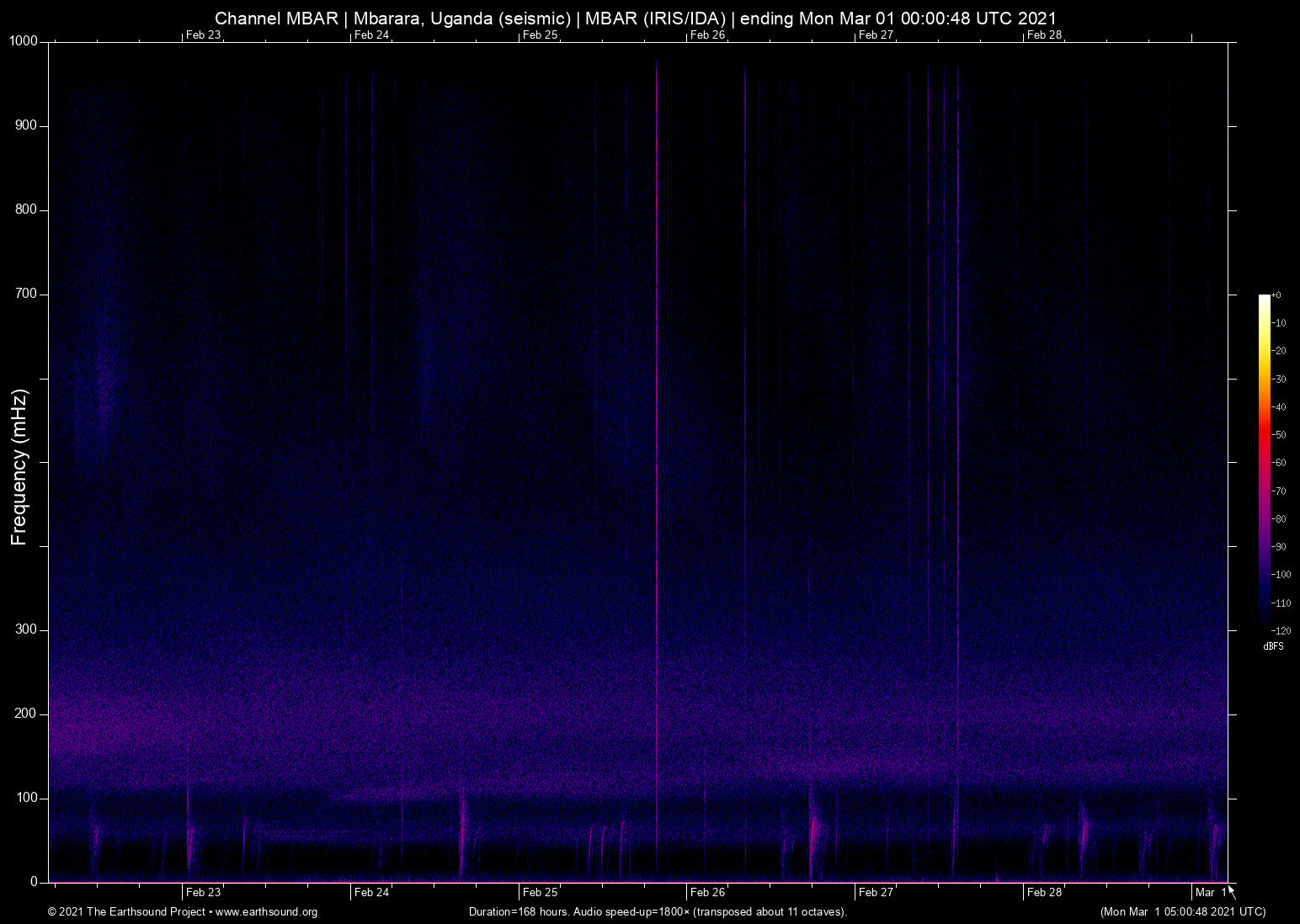This screenshot has height=924, width=1300.
Task: Select the Feb 24 date label
Action: pyautogui.click(x=370, y=892)
